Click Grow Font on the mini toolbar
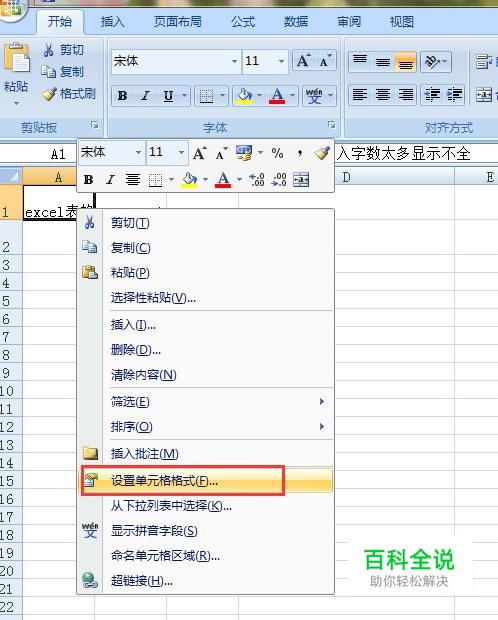The image size is (498, 620). (199, 153)
